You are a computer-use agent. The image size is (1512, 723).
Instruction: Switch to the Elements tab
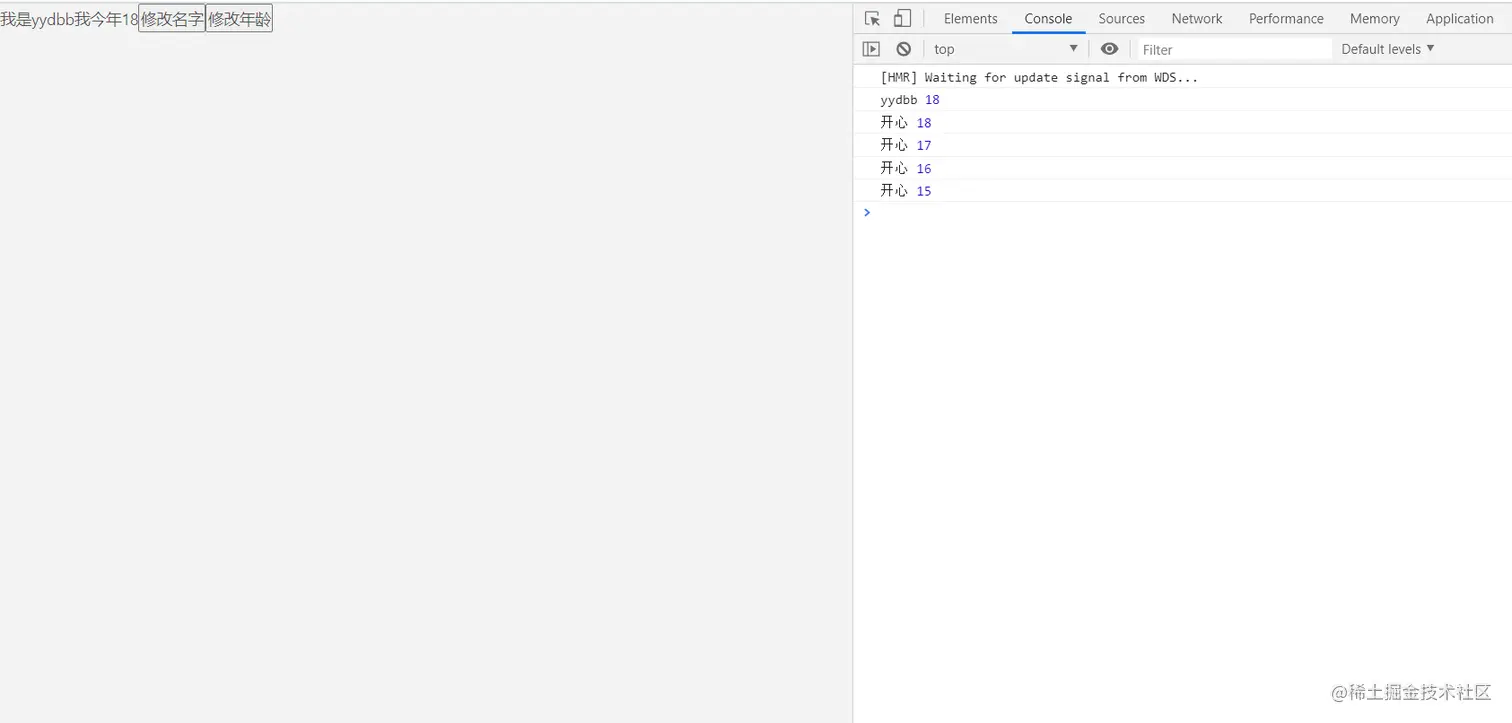tap(970, 18)
